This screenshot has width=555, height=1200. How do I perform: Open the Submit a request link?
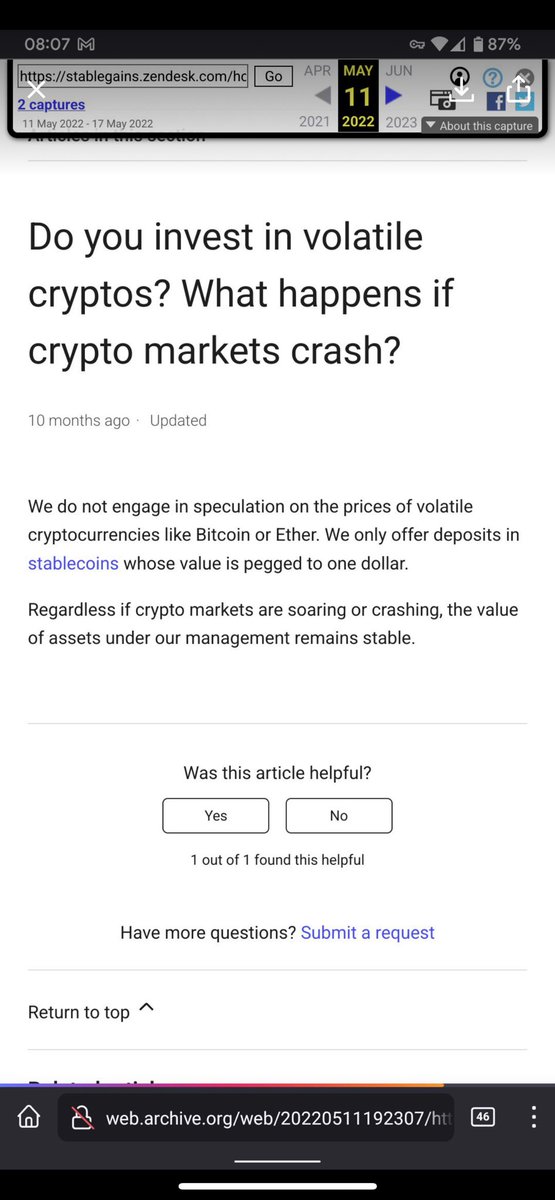pyautogui.click(x=367, y=932)
